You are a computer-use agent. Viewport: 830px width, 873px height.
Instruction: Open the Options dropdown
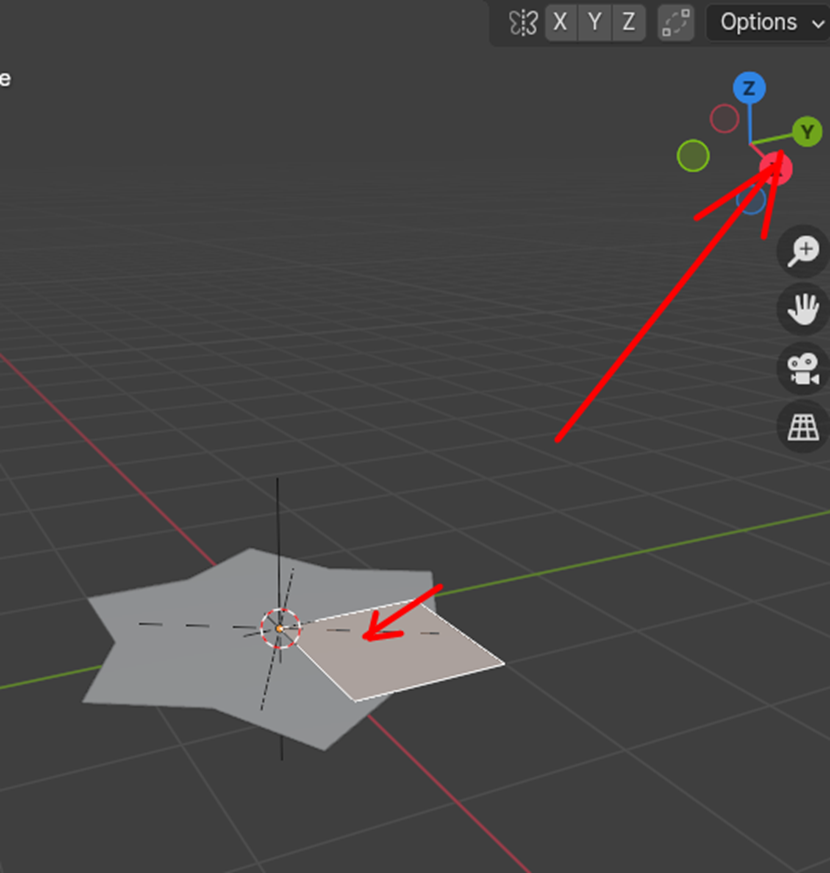click(758, 22)
